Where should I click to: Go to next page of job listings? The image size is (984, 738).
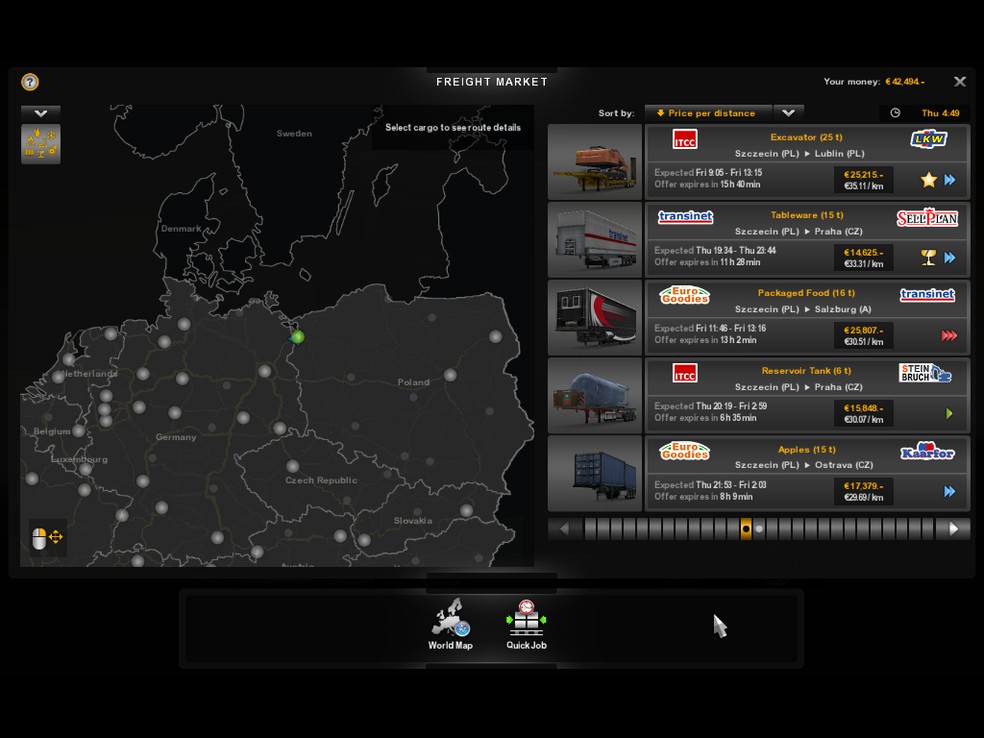pos(954,529)
